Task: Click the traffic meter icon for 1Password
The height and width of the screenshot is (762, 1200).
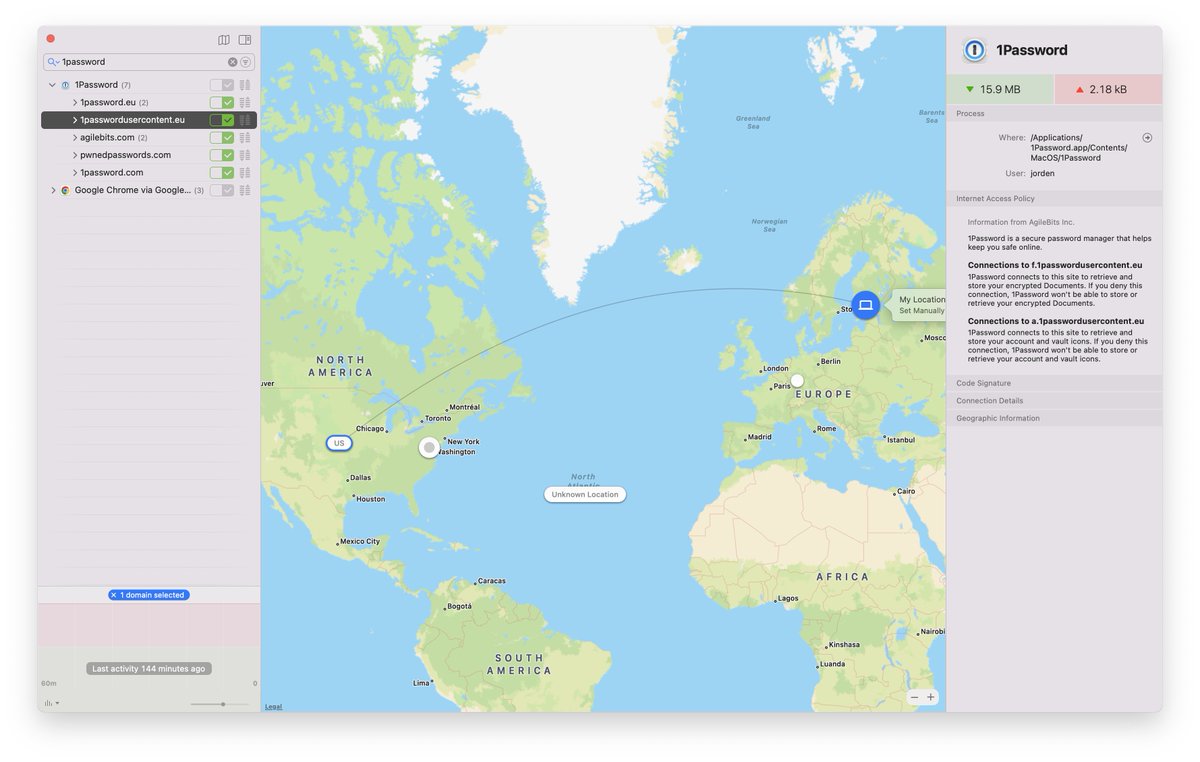Action: click(x=245, y=85)
